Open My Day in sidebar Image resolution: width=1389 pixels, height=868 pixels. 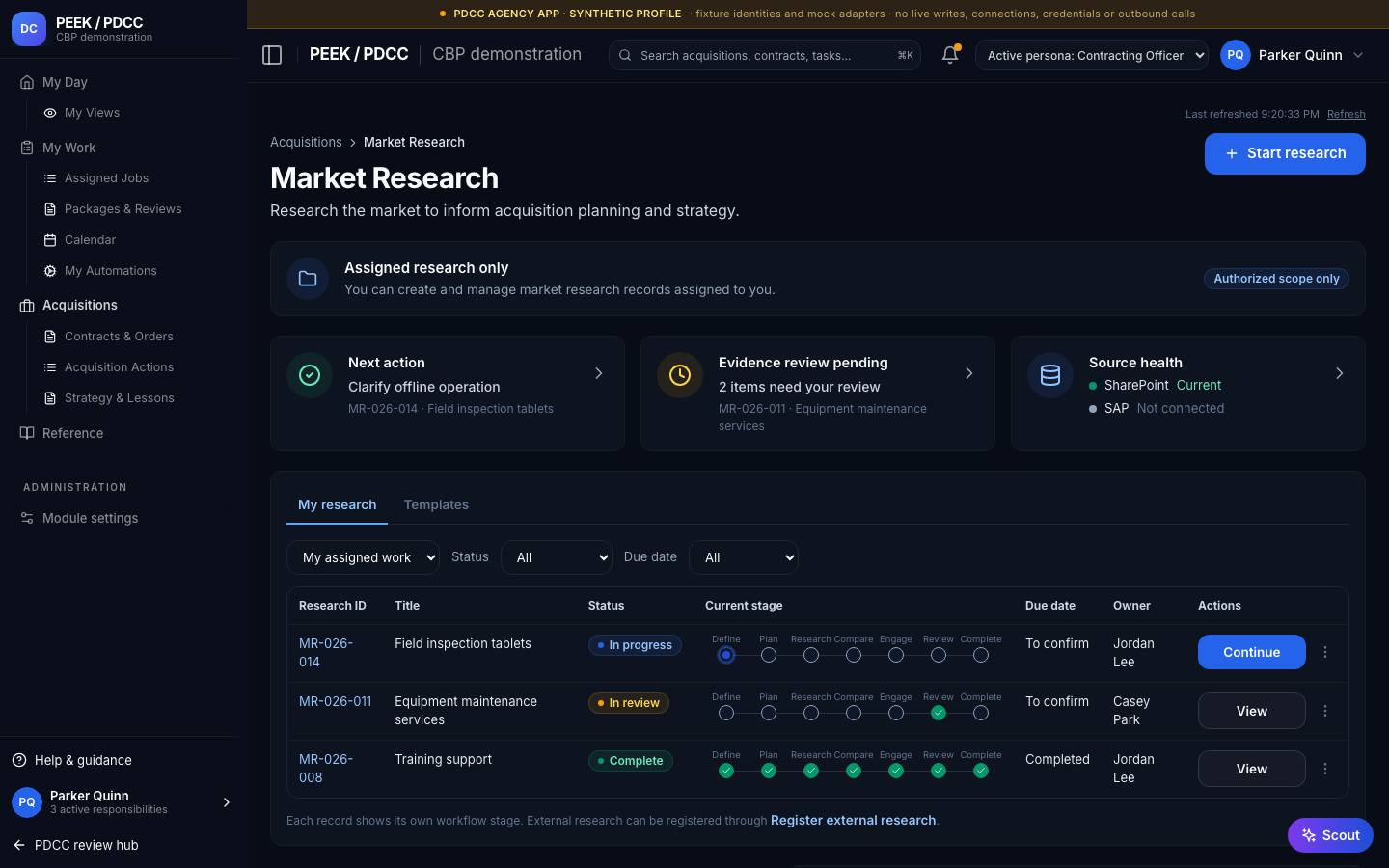coord(65,82)
